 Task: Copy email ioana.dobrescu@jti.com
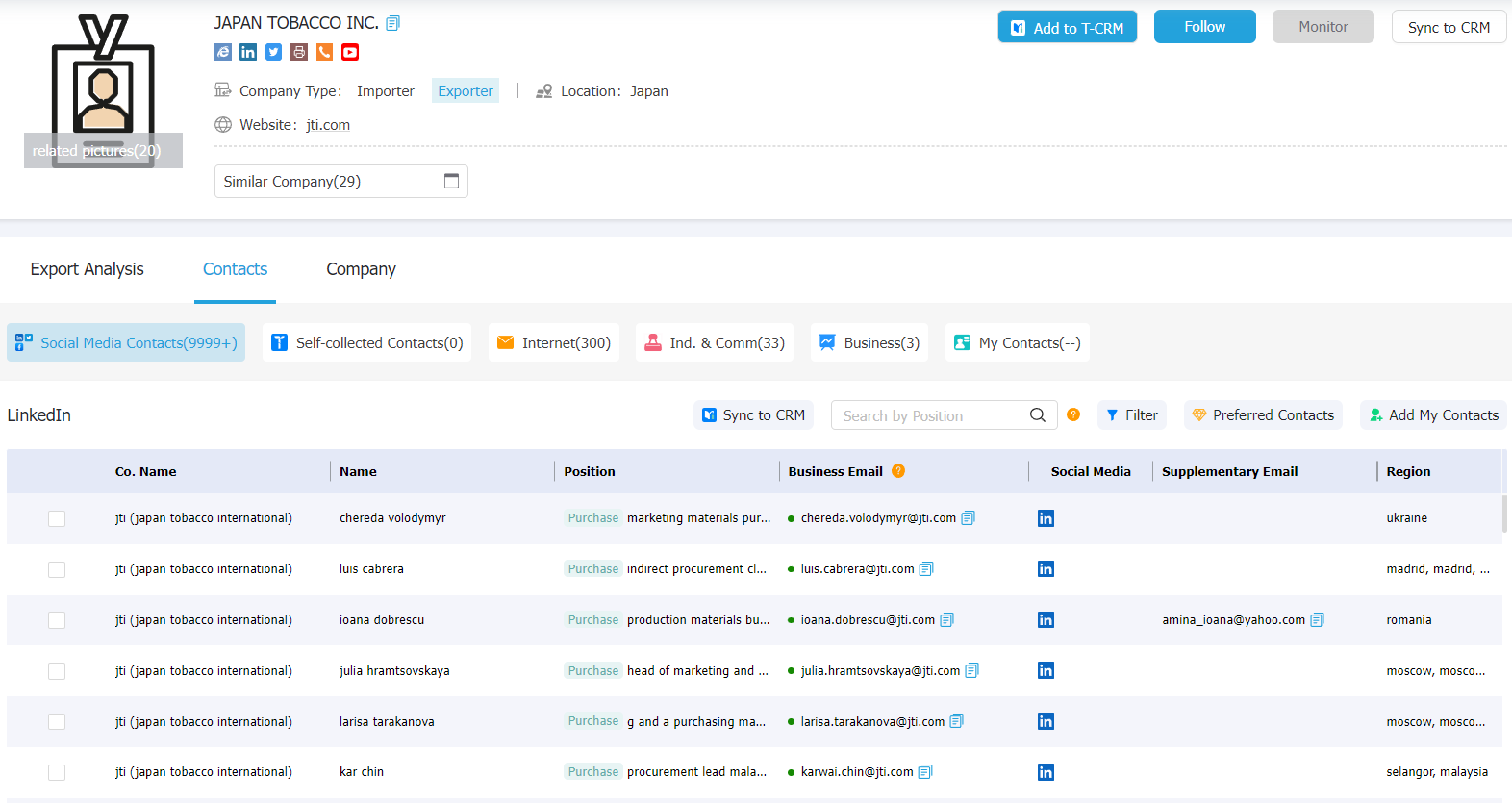point(946,619)
